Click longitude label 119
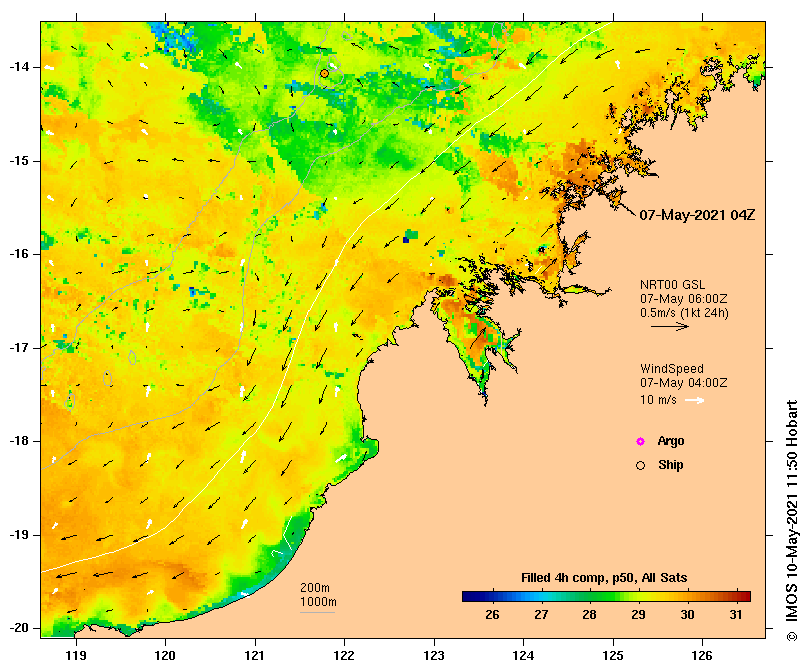The image size is (809, 672). (76, 656)
